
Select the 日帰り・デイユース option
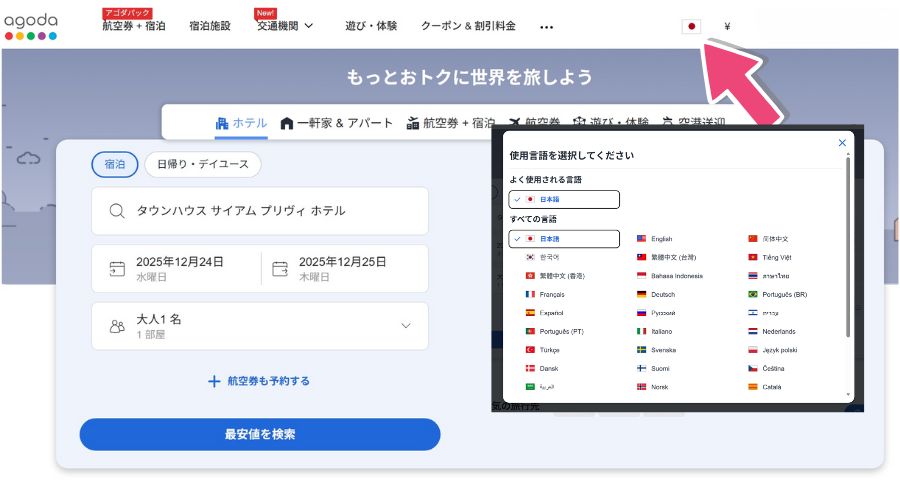[x=203, y=164]
